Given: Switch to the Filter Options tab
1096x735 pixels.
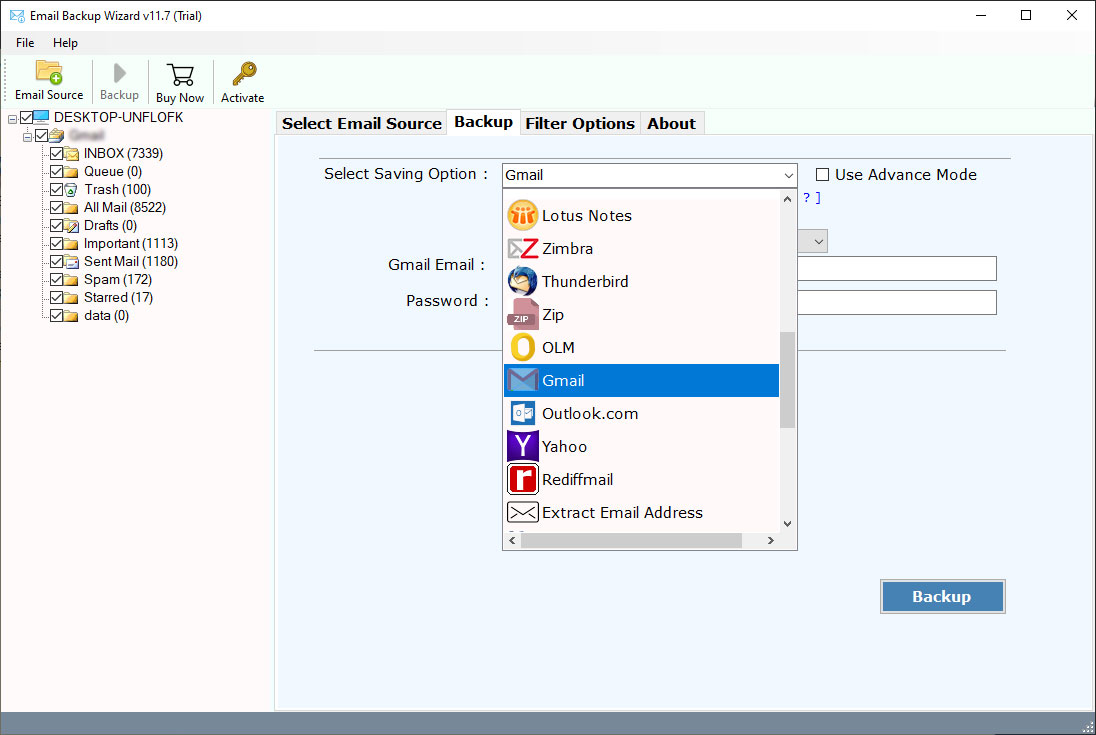Looking at the screenshot, I should click(580, 124).
